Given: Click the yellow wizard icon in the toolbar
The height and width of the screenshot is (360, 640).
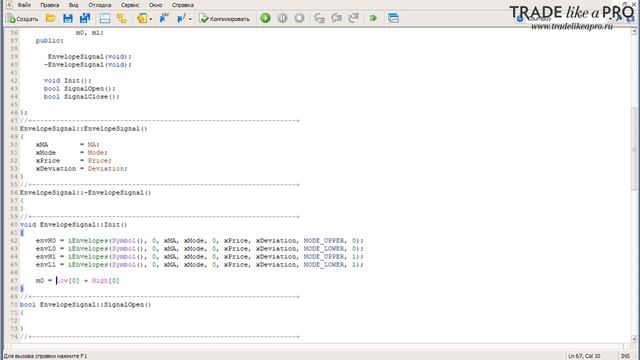Looking at the screenshot, I should point(142,18).
